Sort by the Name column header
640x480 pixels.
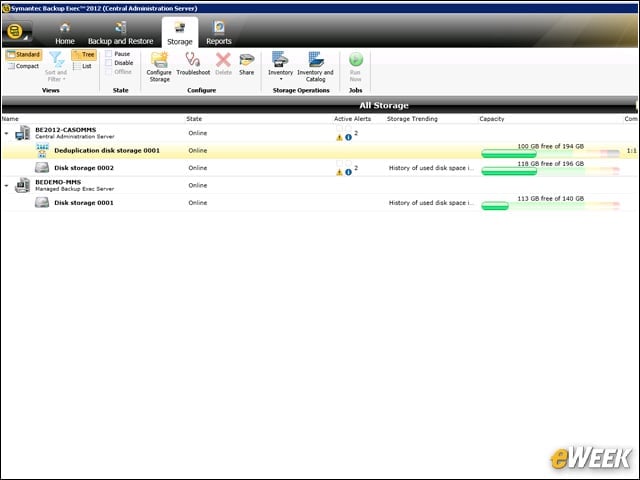click(10, 119)
